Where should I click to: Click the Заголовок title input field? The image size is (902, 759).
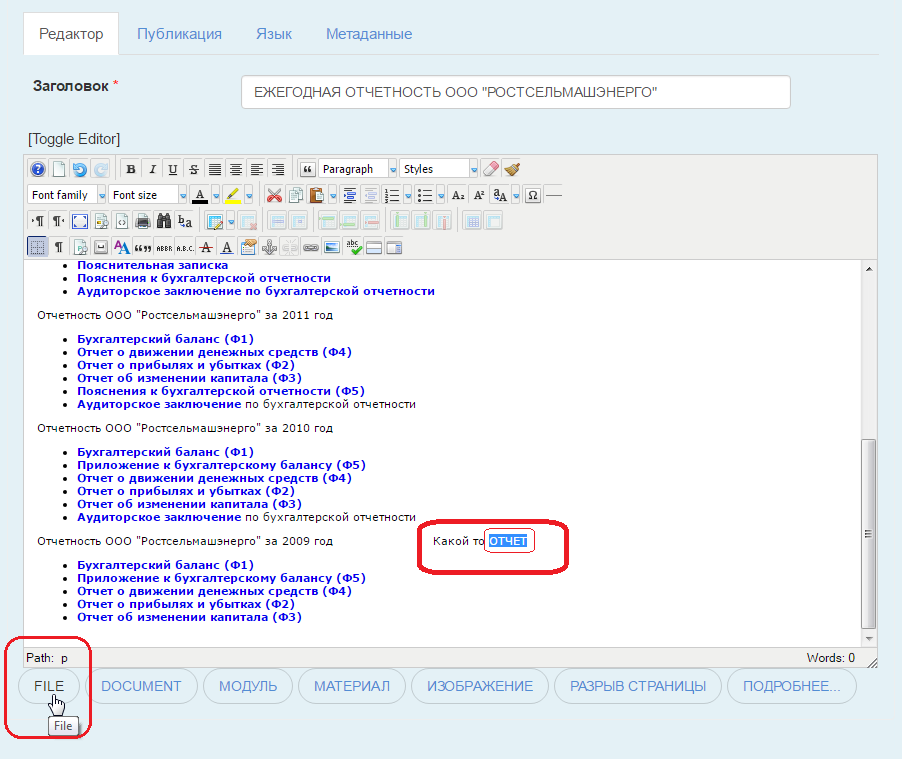point(515,92)
